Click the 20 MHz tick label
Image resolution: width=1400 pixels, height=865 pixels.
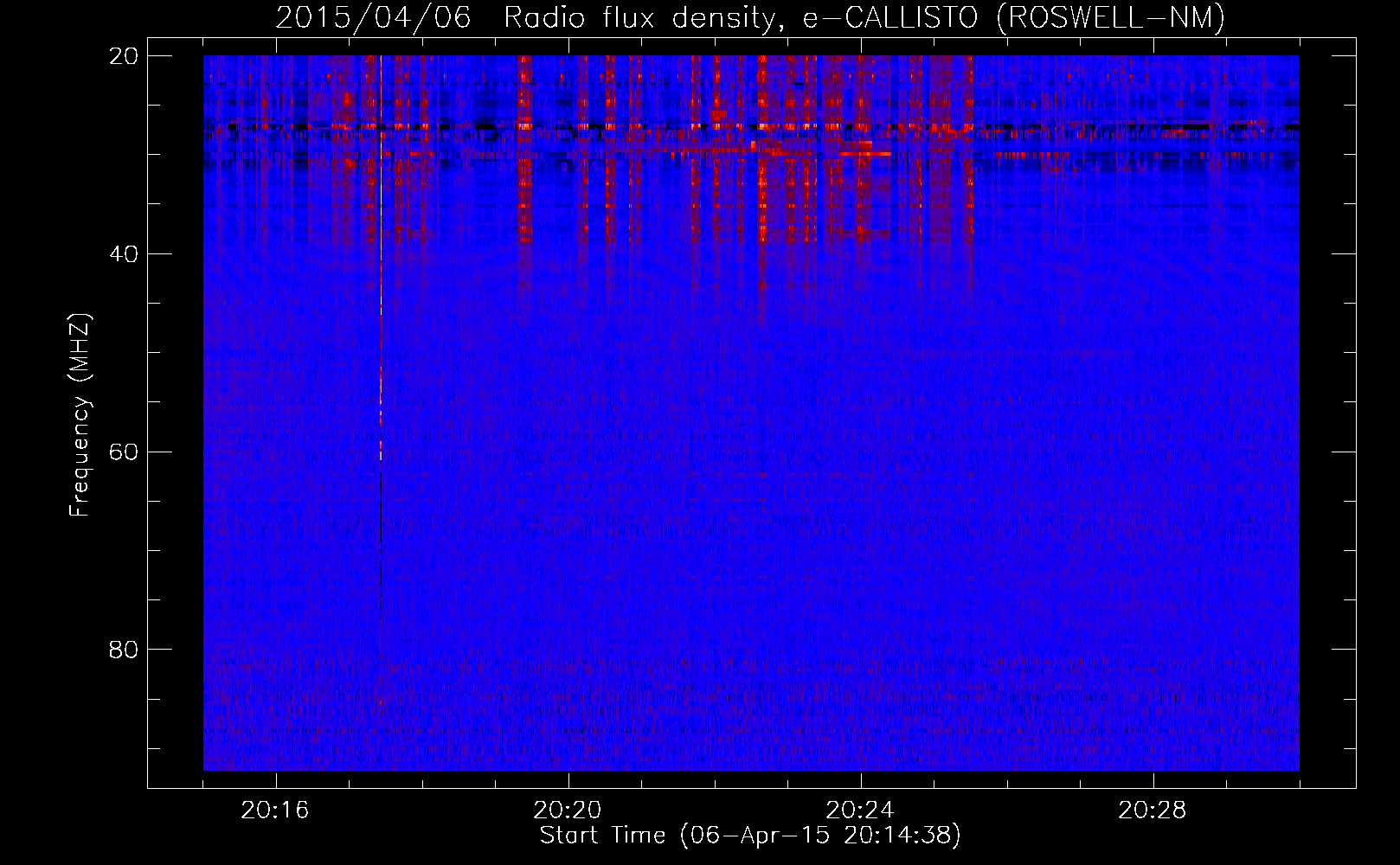tap(124, 56)
